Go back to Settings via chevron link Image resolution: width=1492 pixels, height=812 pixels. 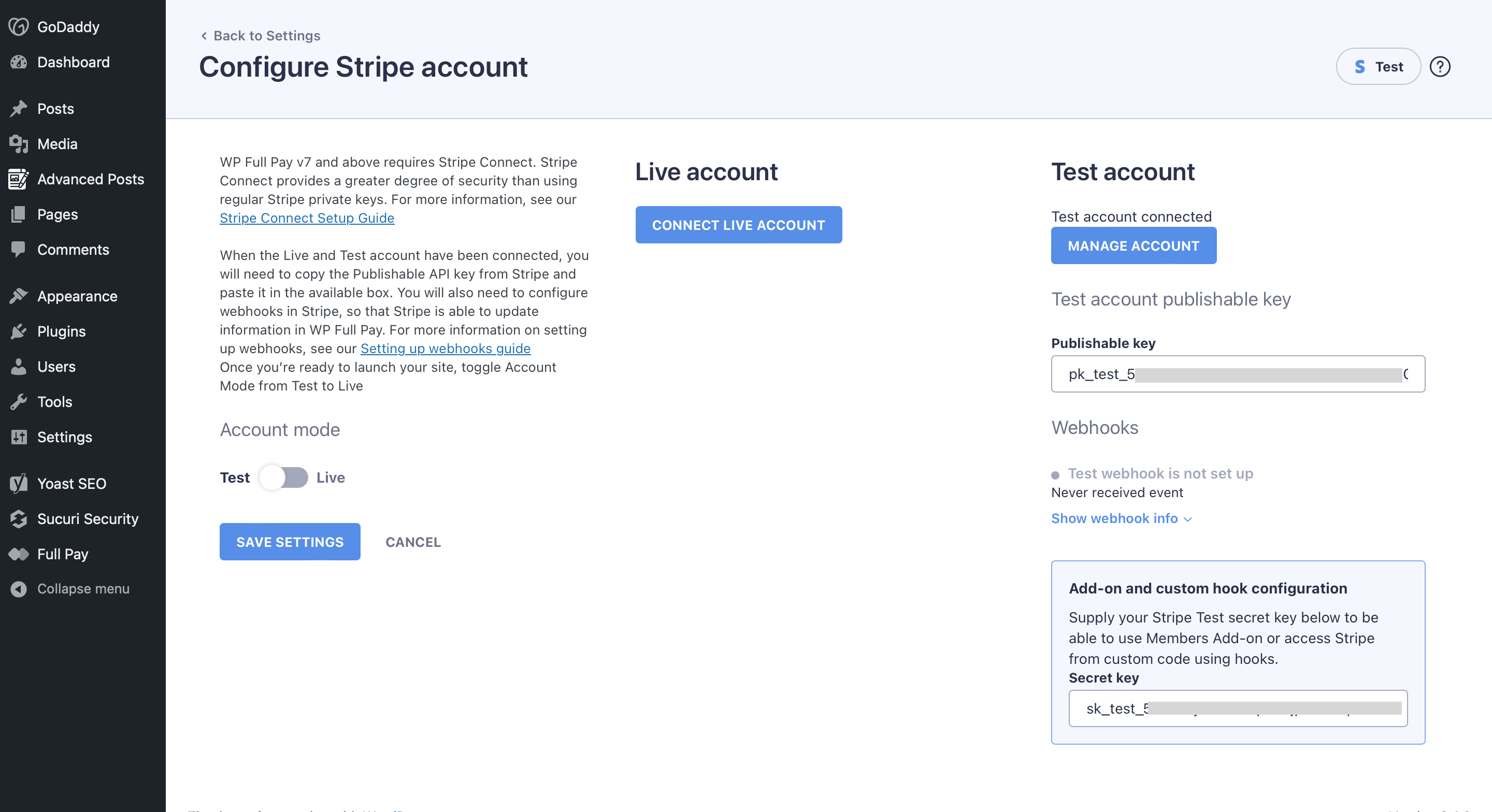tap(260, 36)
